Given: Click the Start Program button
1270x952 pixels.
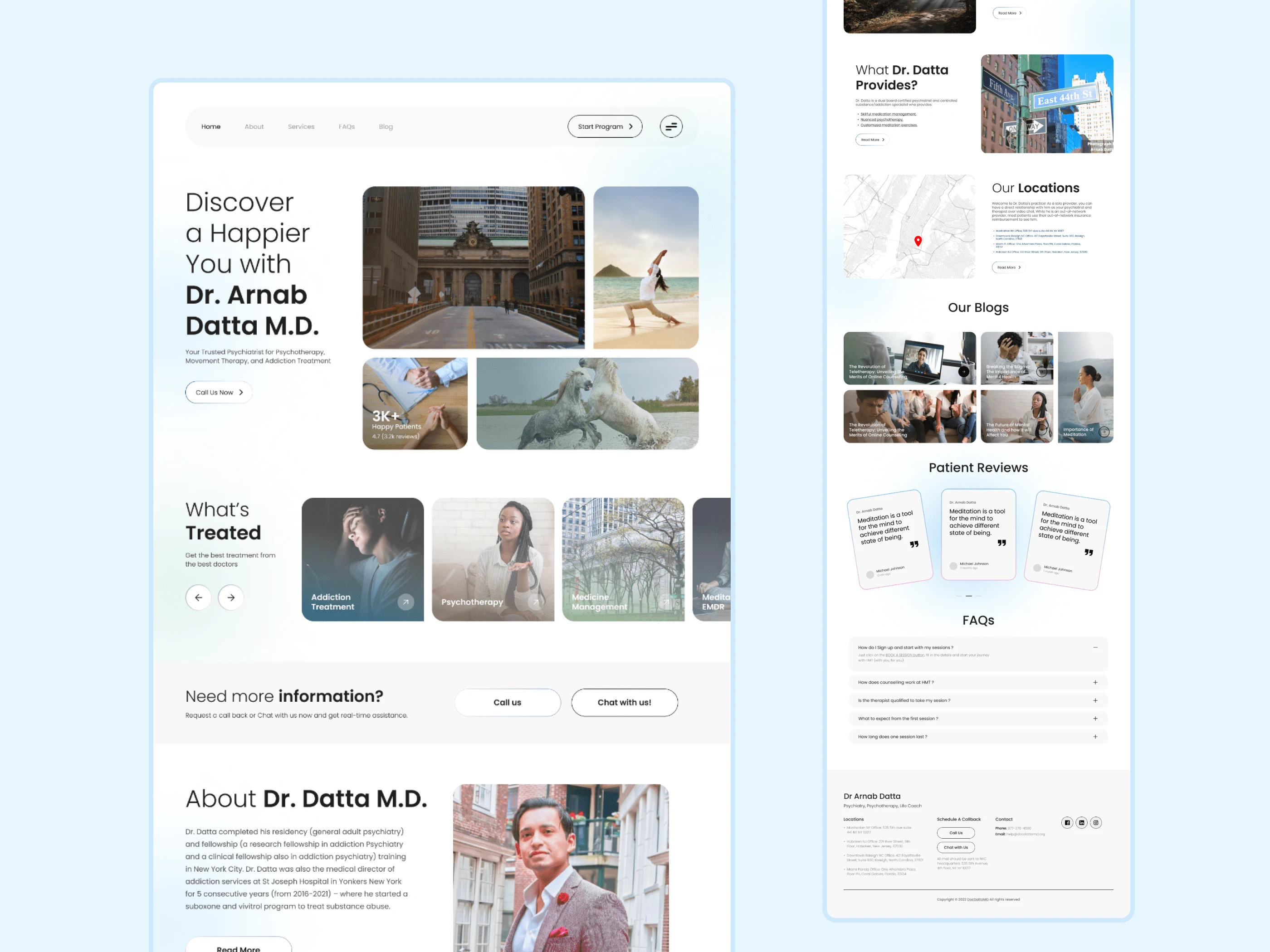Looking at the screenshot, I should pyautogui.click(x=605, y=127).
